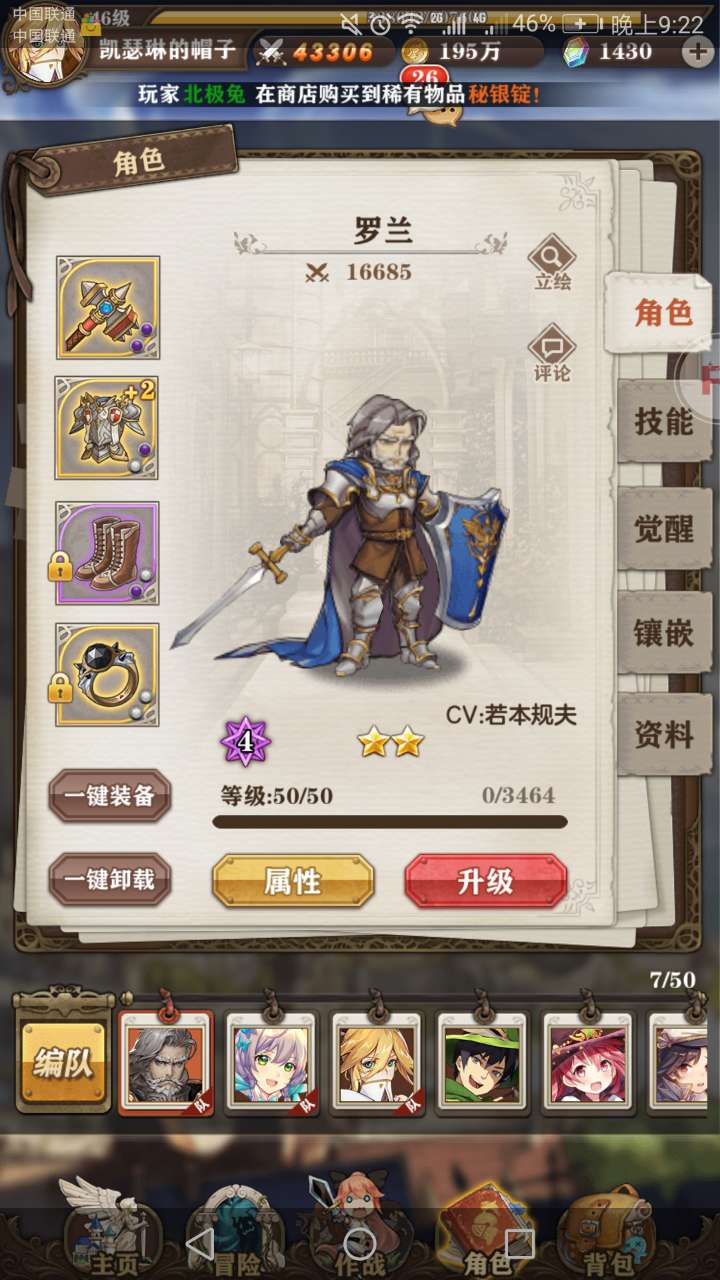Click the red 升级 button
The height and width of the screenshot is (1280, 720).
[486, 881]
